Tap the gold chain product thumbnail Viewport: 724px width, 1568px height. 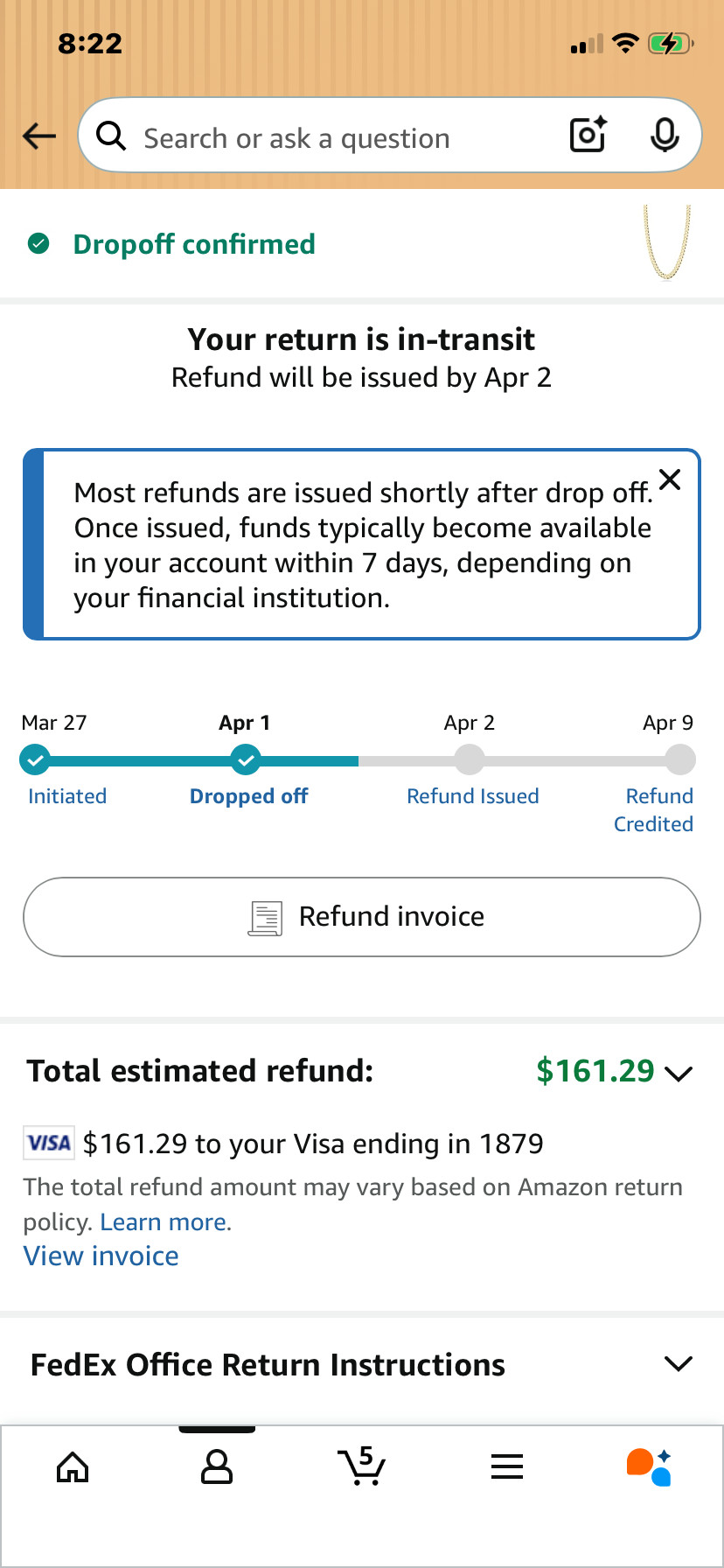(x=667, y=243)
